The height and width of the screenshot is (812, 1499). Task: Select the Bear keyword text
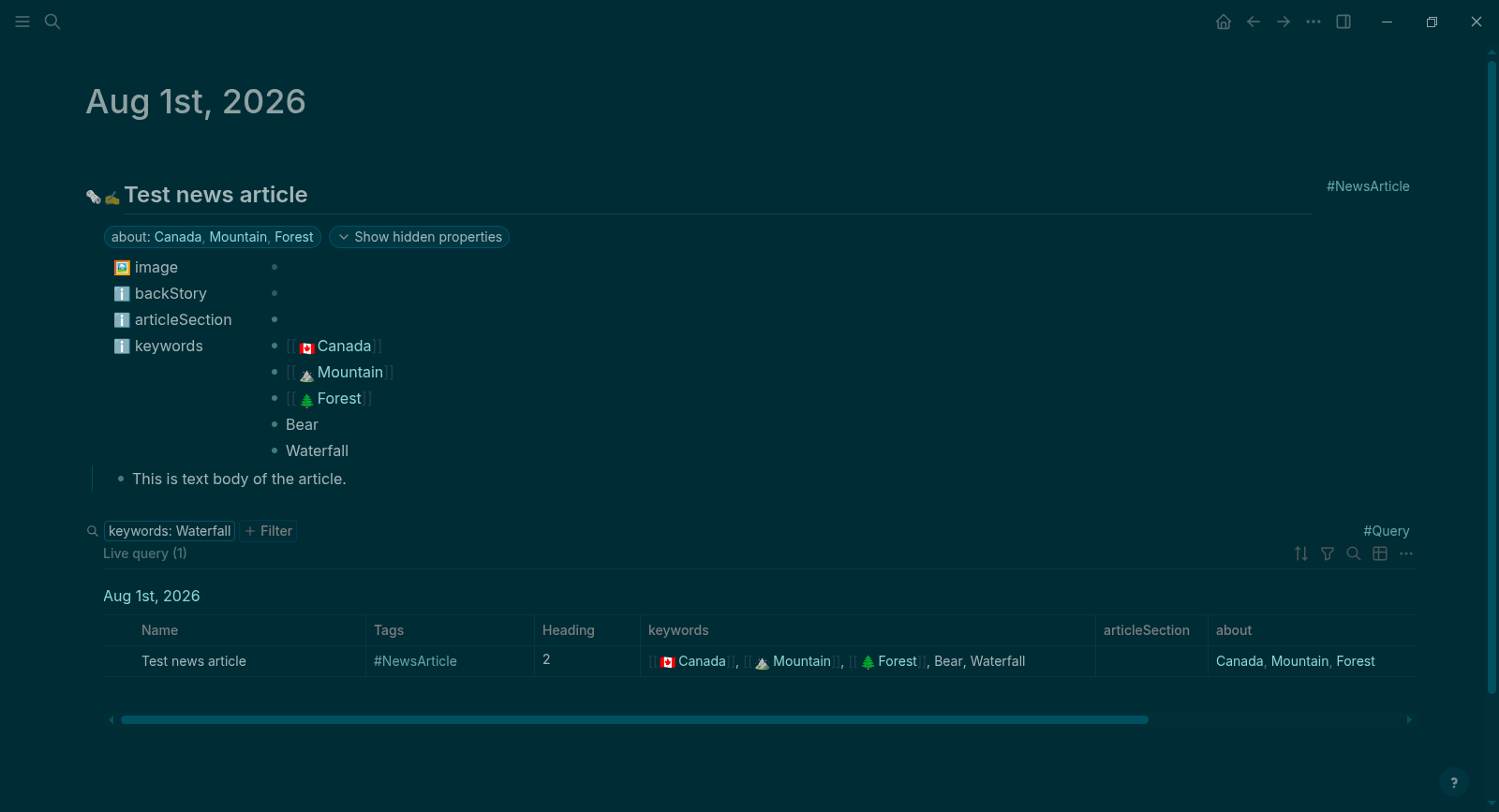[x=302, y=425]
